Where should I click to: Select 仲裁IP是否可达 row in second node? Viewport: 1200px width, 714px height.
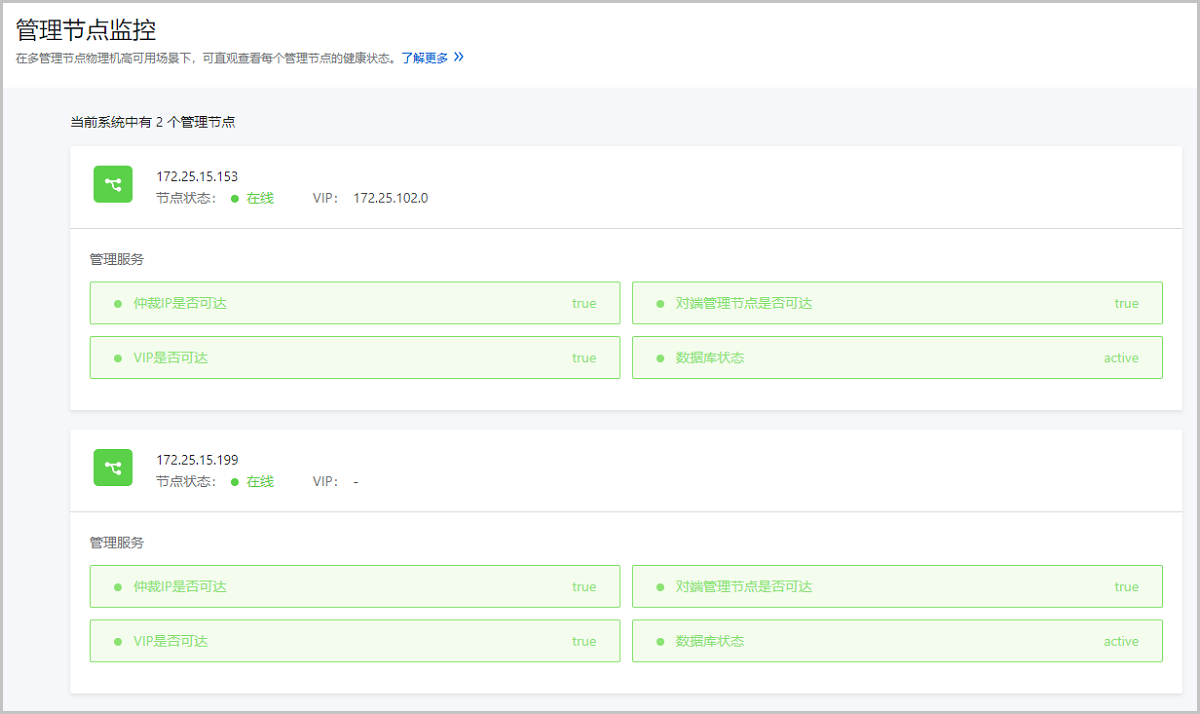coord(354,587)
